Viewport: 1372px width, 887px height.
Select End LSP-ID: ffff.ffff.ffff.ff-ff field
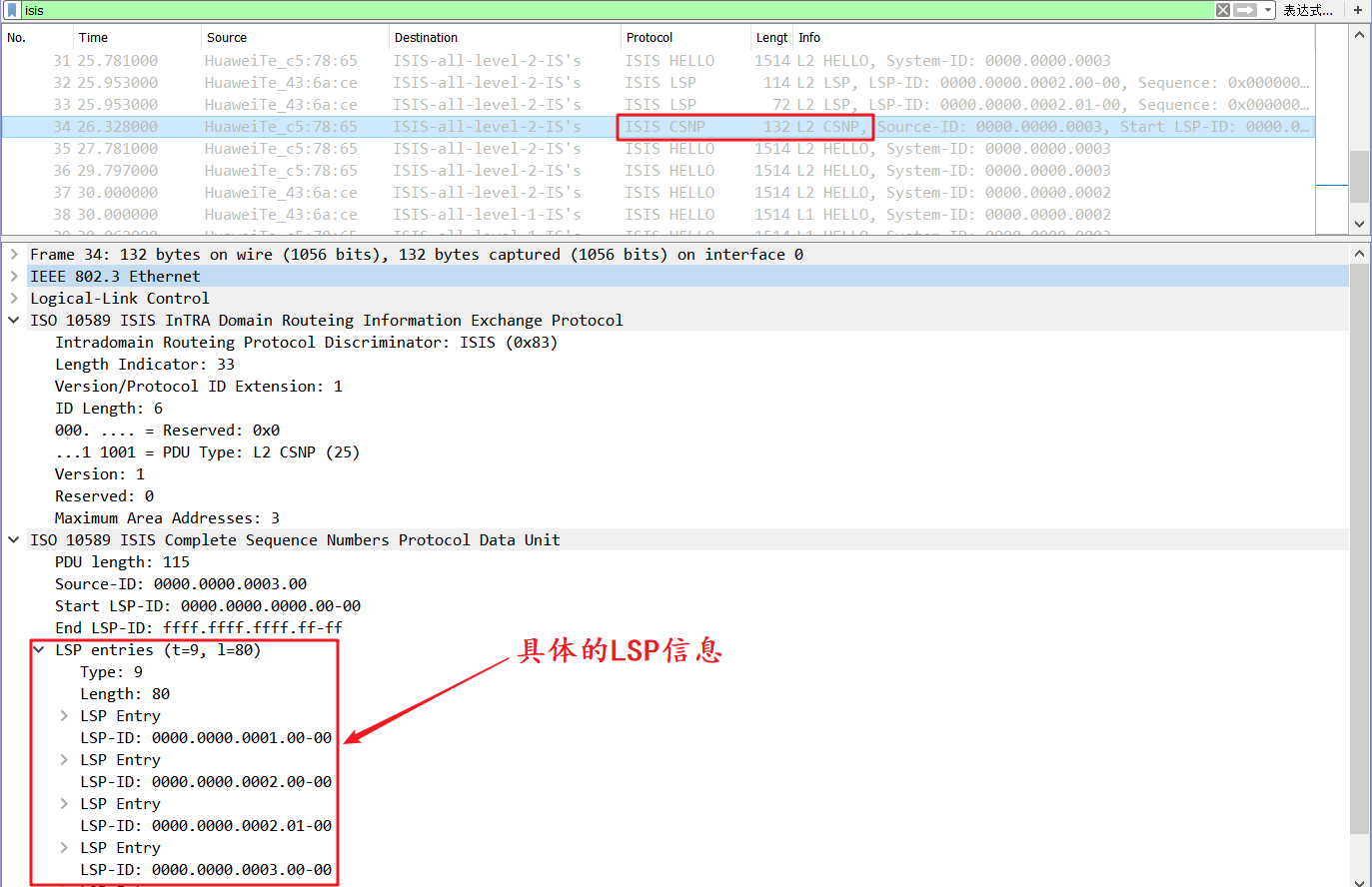coord(199,628)
